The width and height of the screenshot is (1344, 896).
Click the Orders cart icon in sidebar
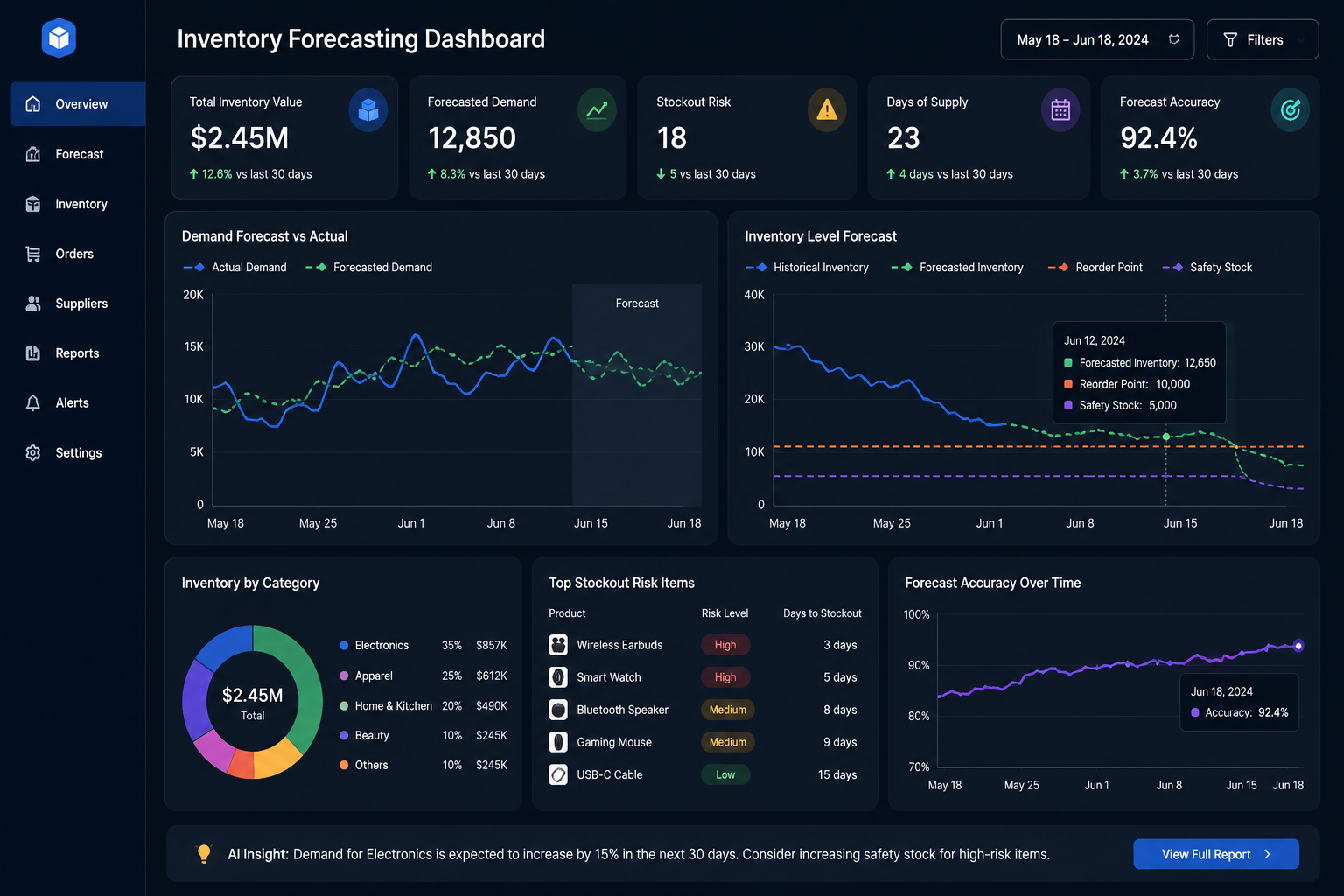33,254
